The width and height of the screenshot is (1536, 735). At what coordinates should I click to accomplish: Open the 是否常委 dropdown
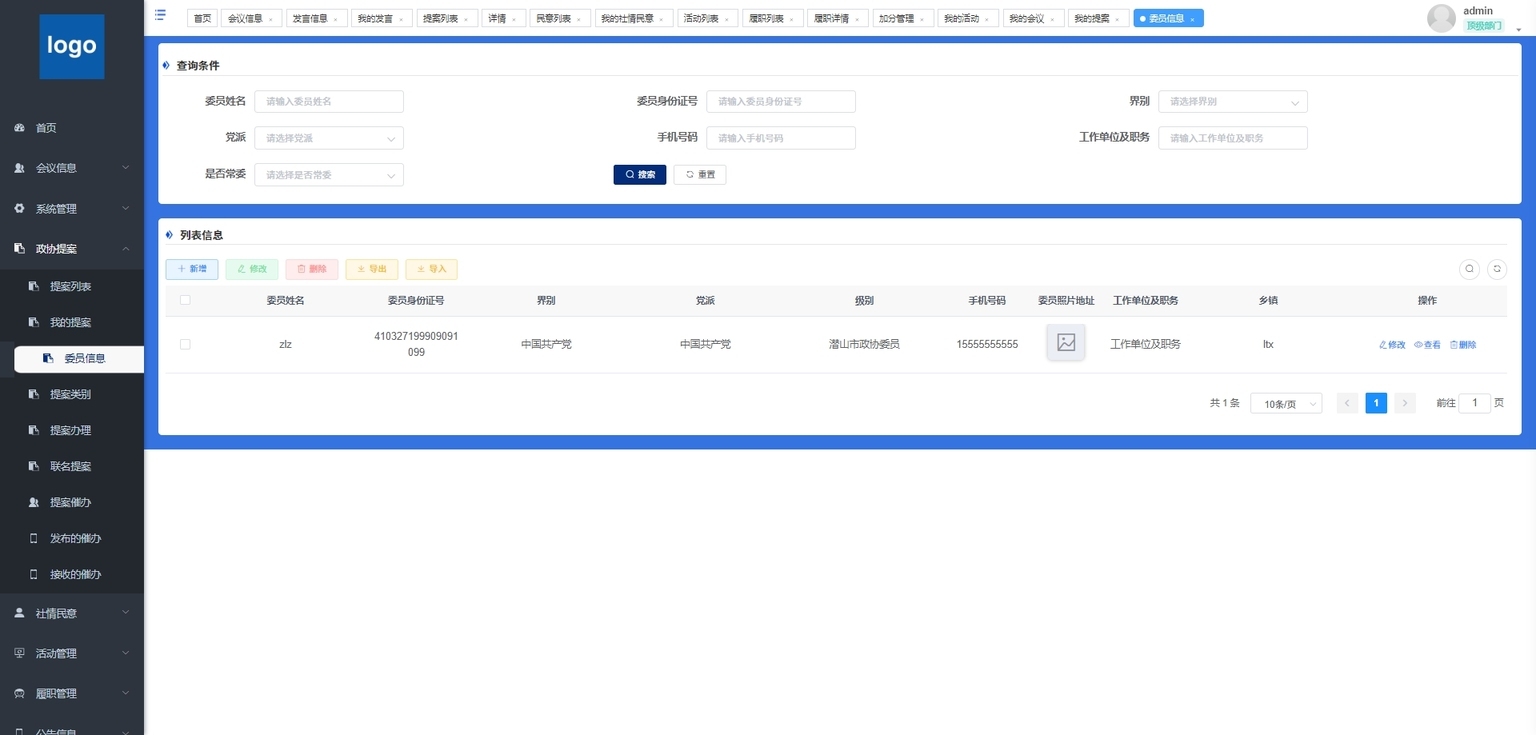click(329, 175)
